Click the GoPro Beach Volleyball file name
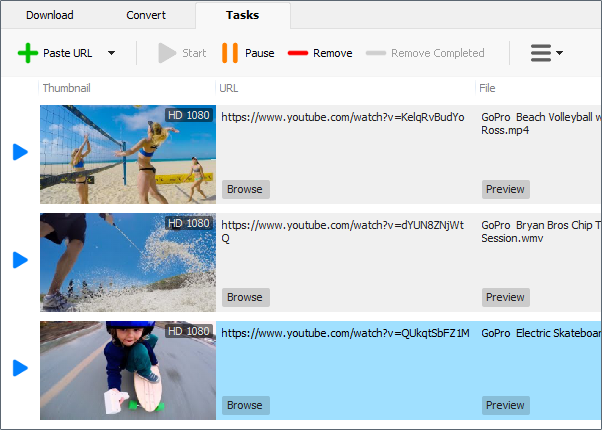 541,124
